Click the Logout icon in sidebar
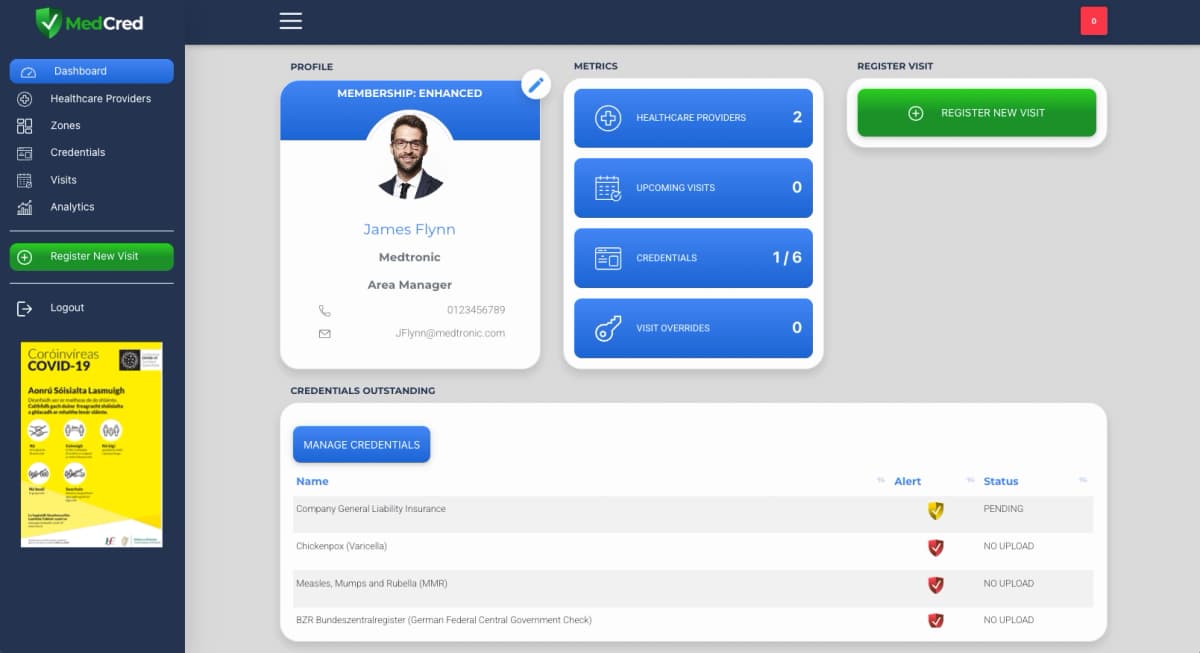This screenshot has width=1200, height=653. tap(25, 308)
